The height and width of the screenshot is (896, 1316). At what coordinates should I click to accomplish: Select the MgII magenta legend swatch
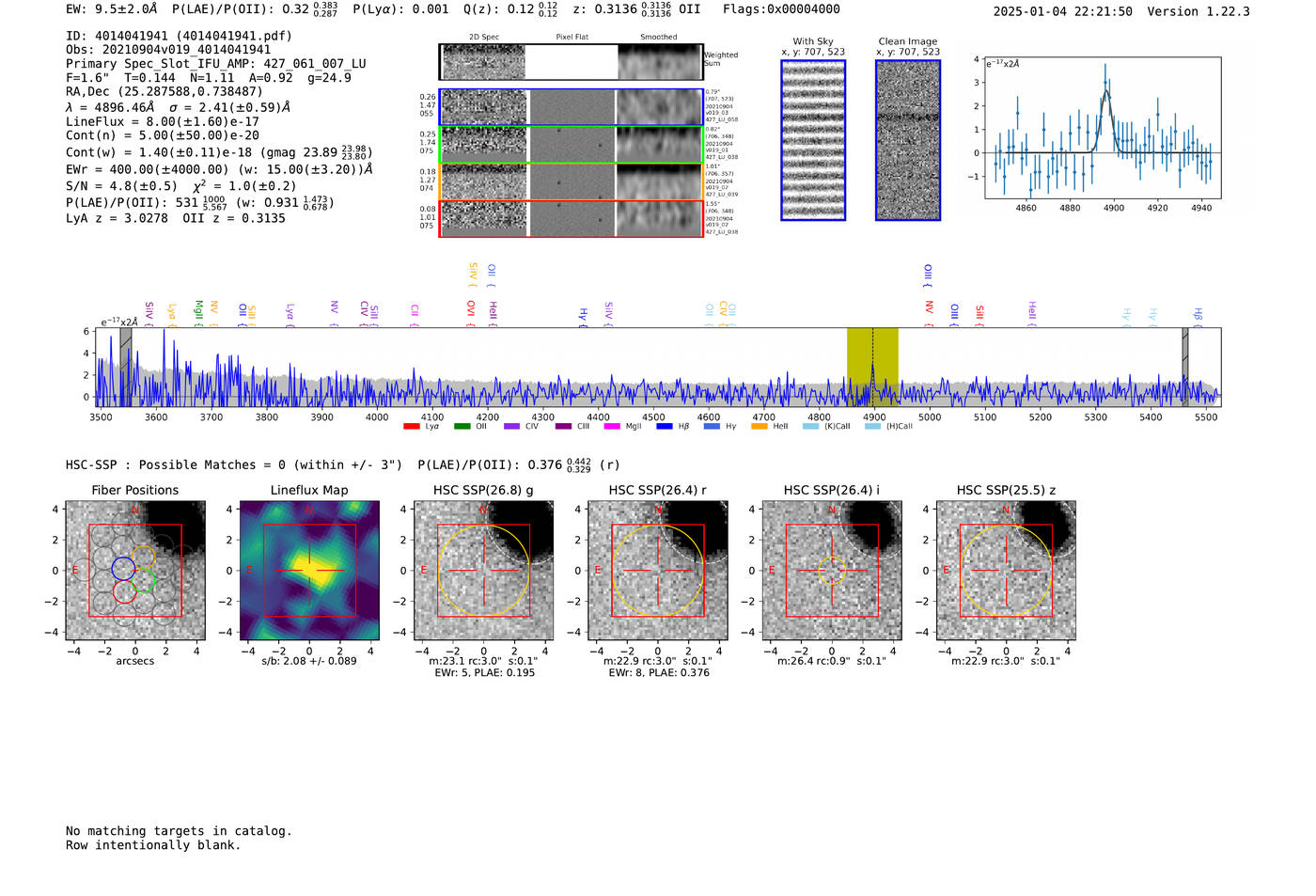pyautogui.click(x=612, y=426)
